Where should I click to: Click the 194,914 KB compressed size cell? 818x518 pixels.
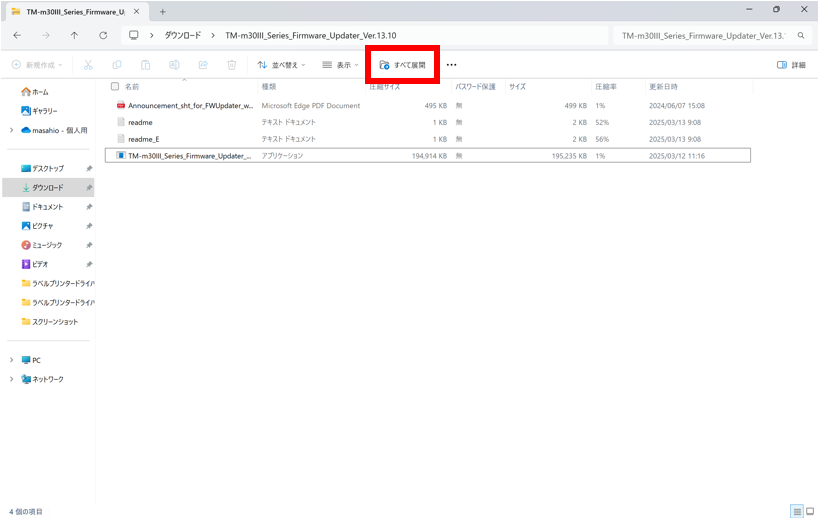[x=429, y=155]
